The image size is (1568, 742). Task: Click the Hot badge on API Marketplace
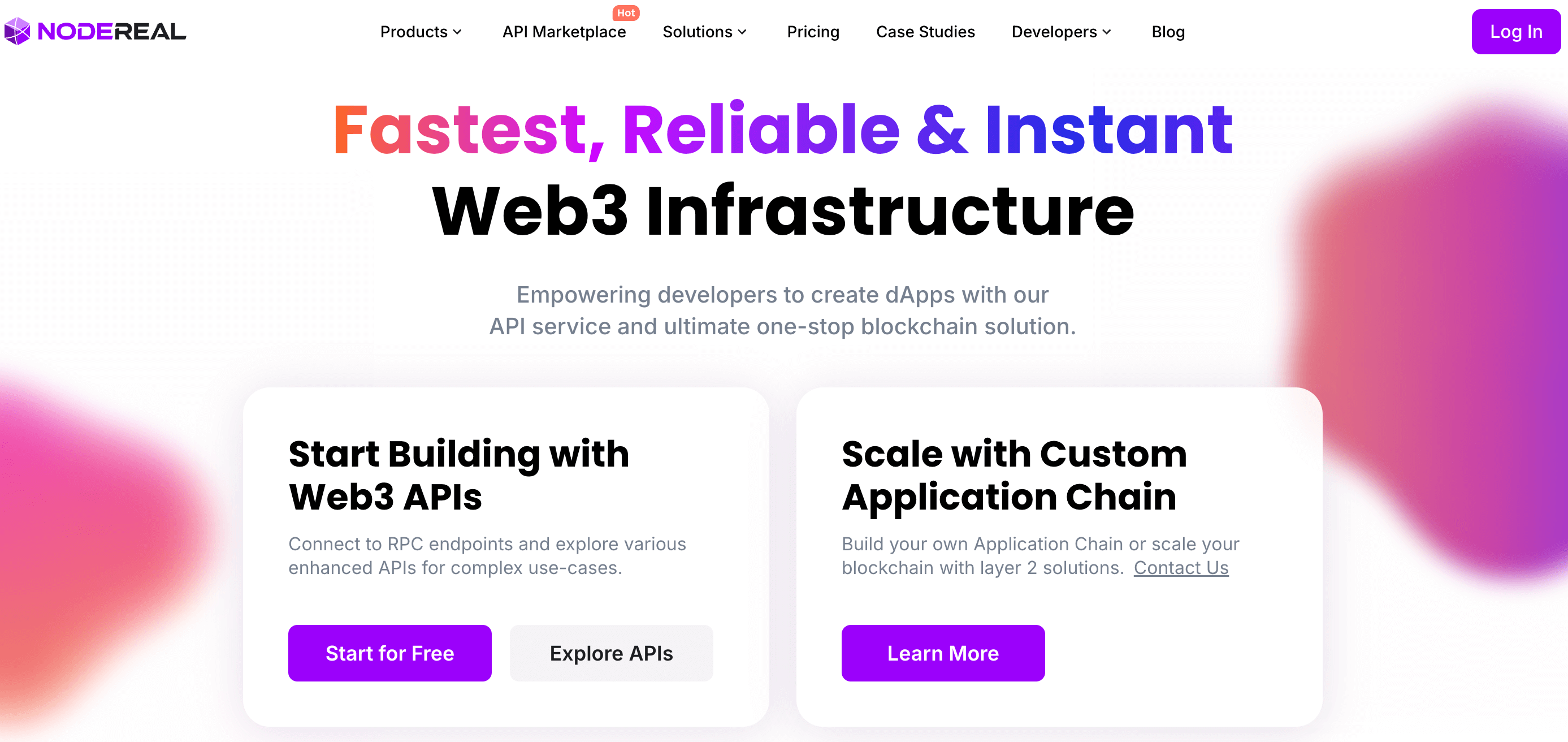626,13
